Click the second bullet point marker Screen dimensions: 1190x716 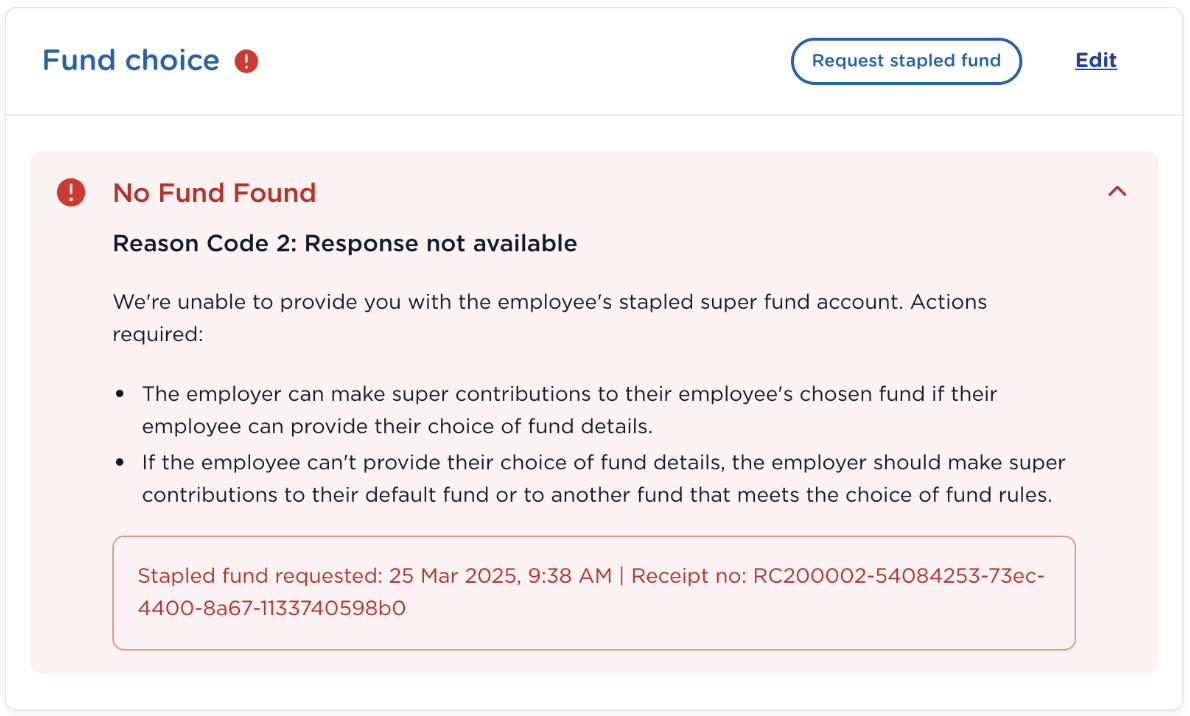point(120,463)
